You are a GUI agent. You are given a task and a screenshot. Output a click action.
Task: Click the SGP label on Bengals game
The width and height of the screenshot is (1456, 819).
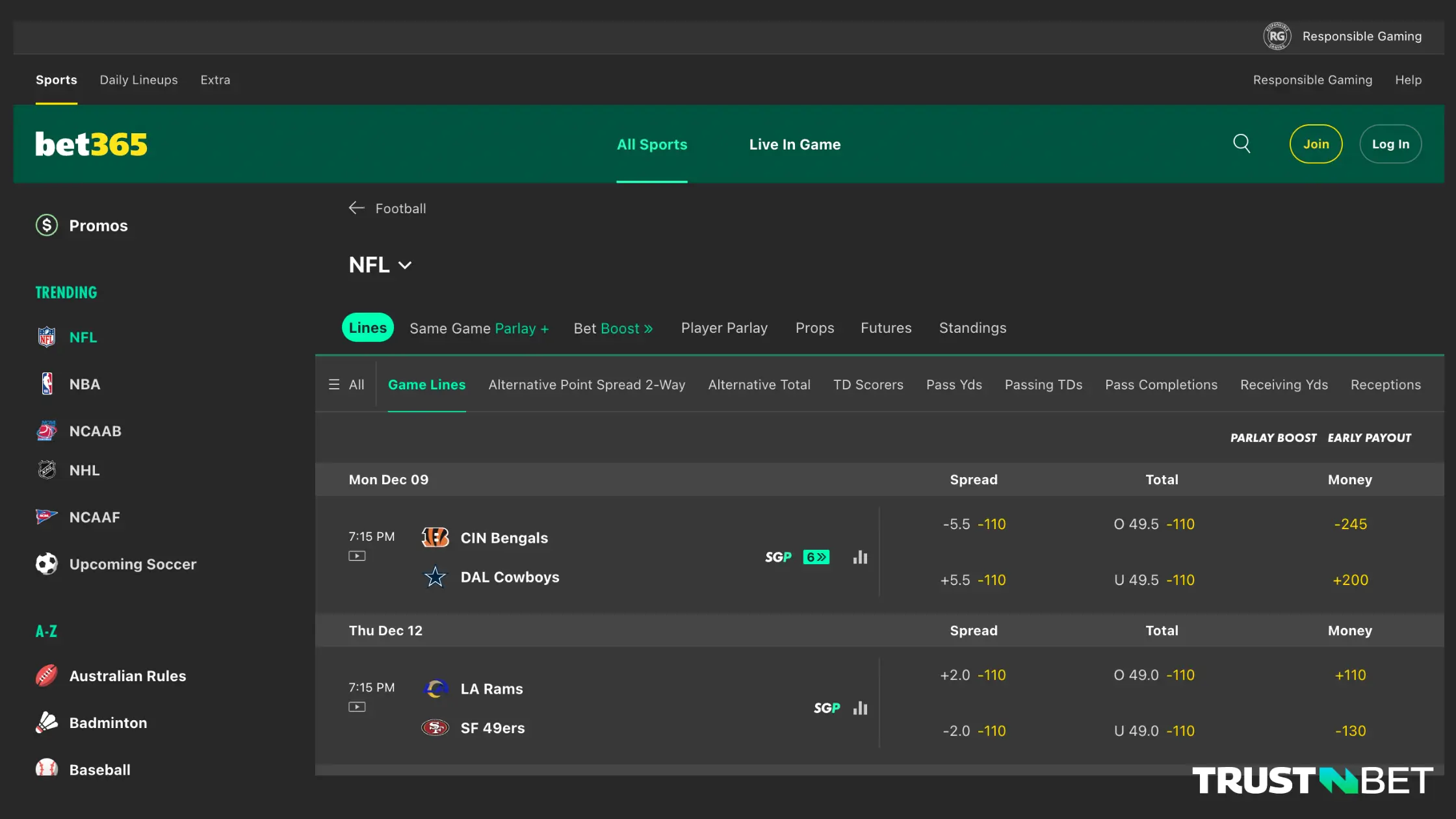[778, 557]
